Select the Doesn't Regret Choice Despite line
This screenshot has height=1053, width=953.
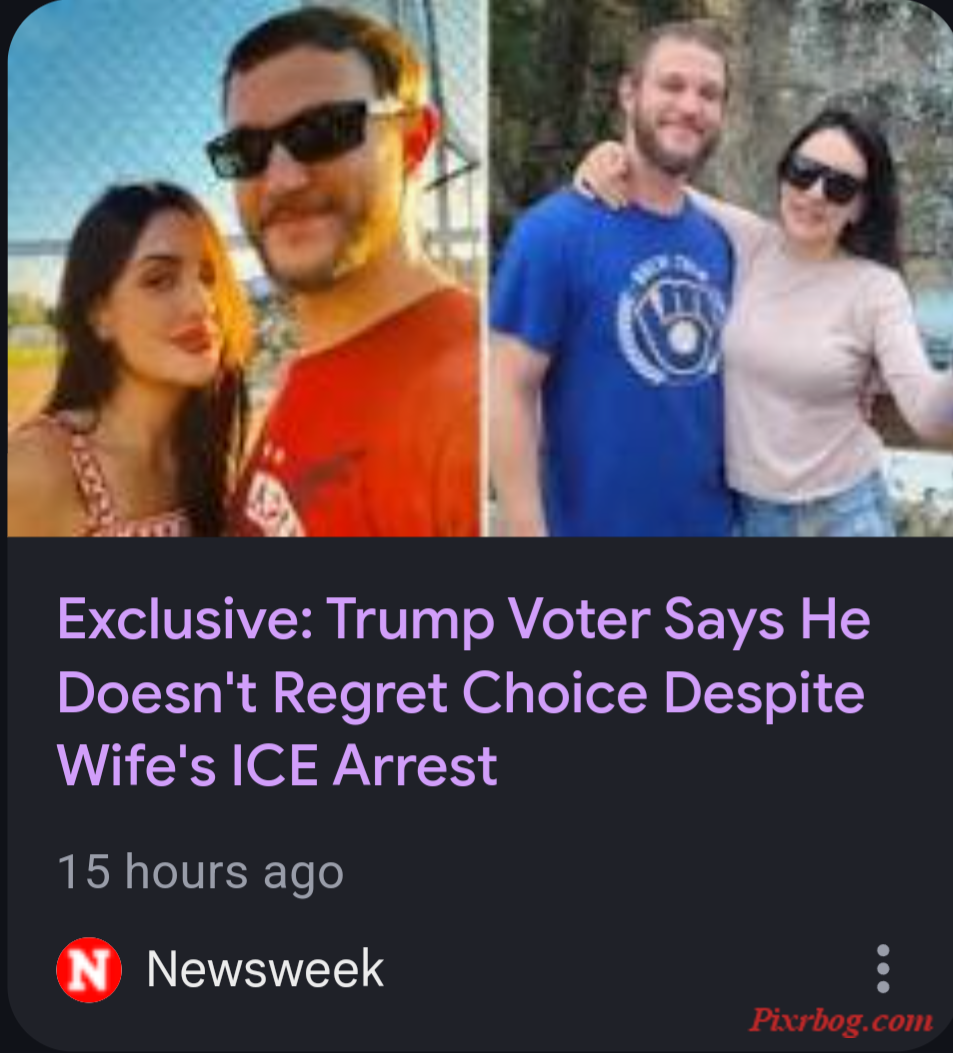461,692
